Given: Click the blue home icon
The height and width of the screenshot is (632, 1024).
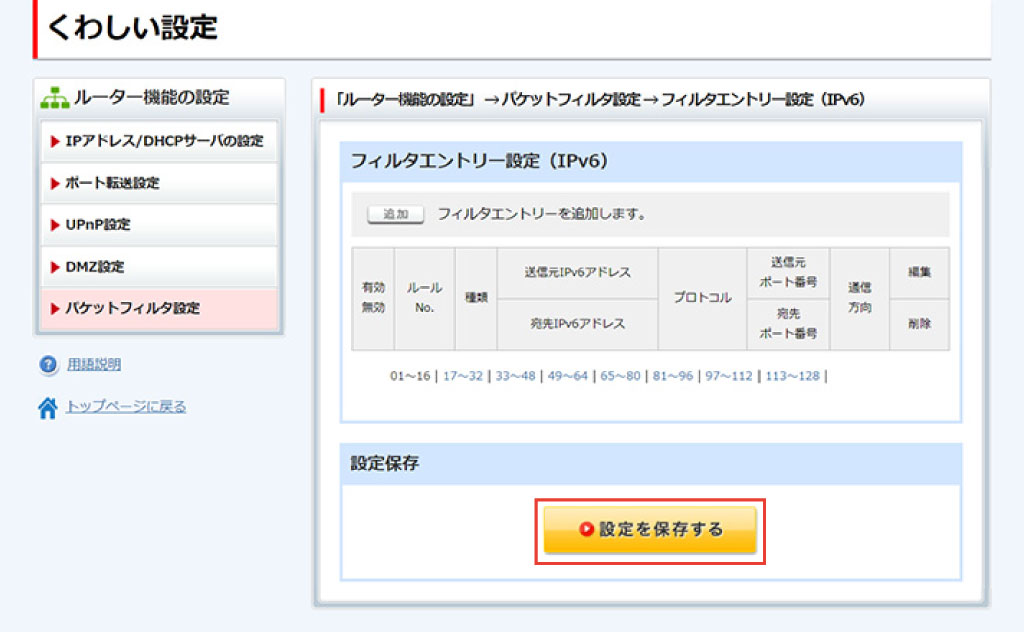Looking at the screenshot, I should (x=48, y=407).
